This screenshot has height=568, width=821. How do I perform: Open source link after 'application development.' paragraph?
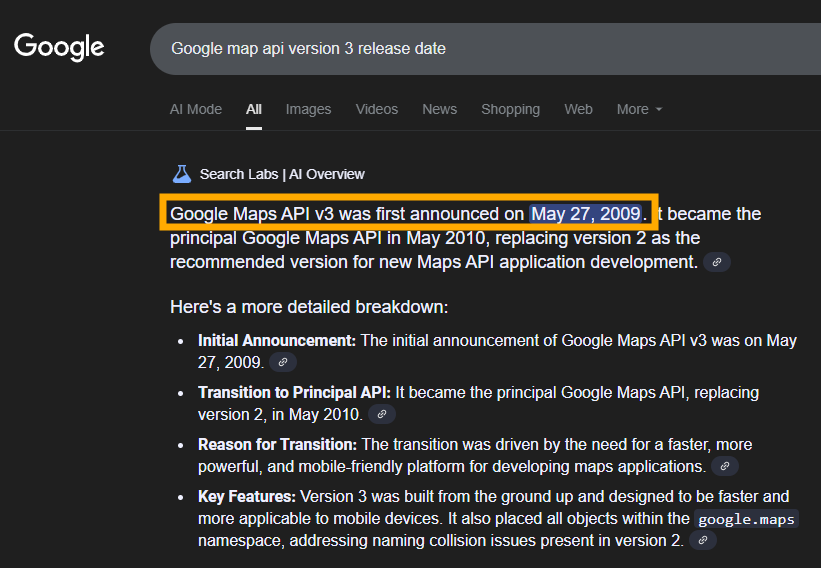click(716, 262)
